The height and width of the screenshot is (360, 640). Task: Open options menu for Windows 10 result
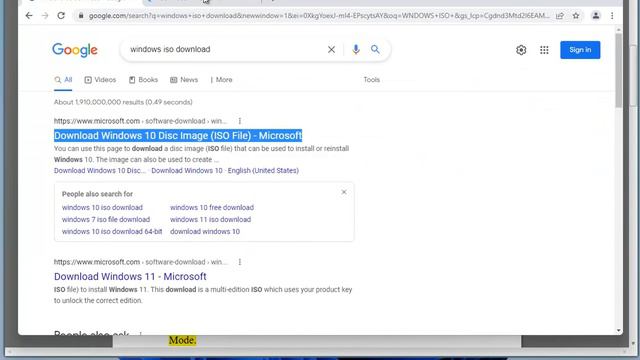pos(240,121)
